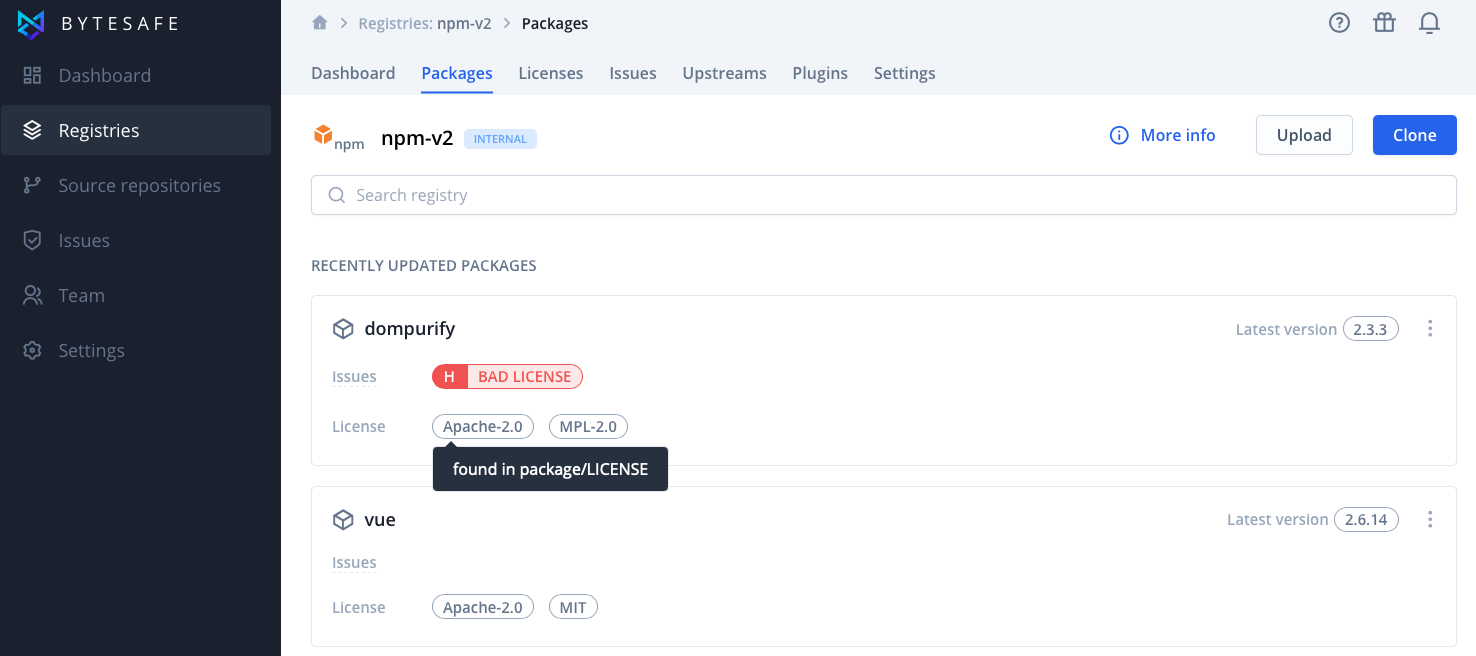
Task: Click the BAD LICENSE issue badge
Action: tap(508, 377)
